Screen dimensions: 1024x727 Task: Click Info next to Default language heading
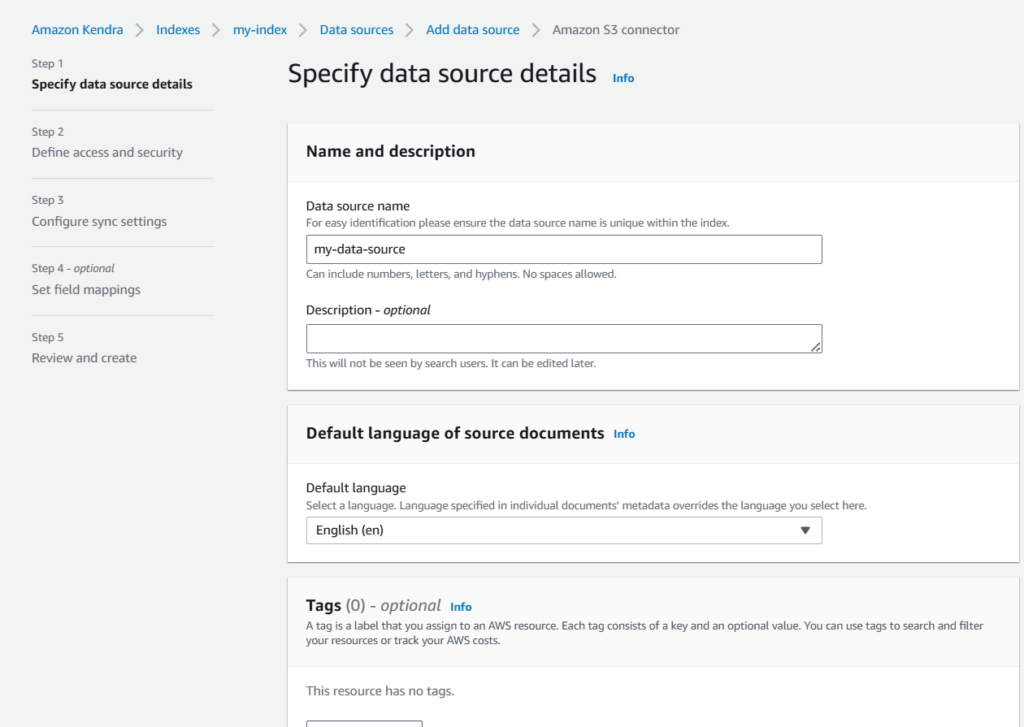tap(624, 434)
